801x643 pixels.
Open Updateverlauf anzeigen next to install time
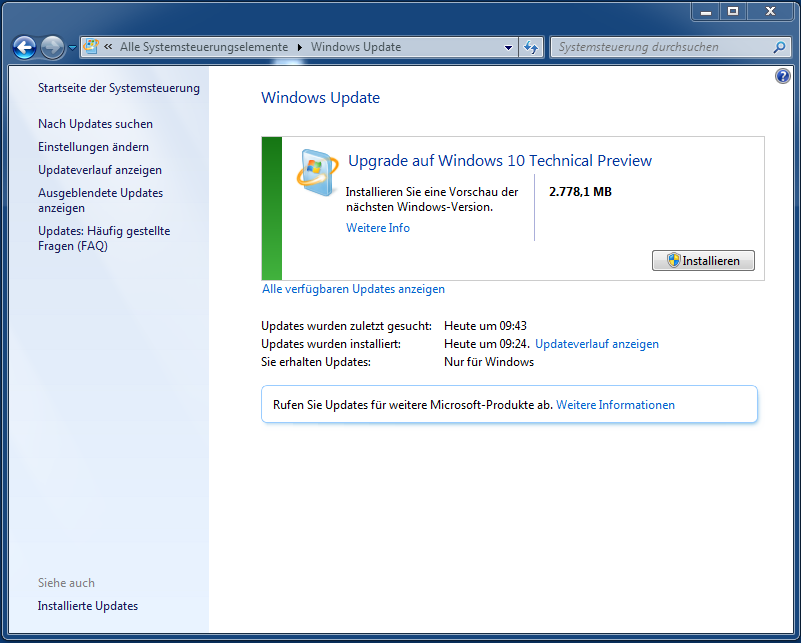[x=597, y=344]
